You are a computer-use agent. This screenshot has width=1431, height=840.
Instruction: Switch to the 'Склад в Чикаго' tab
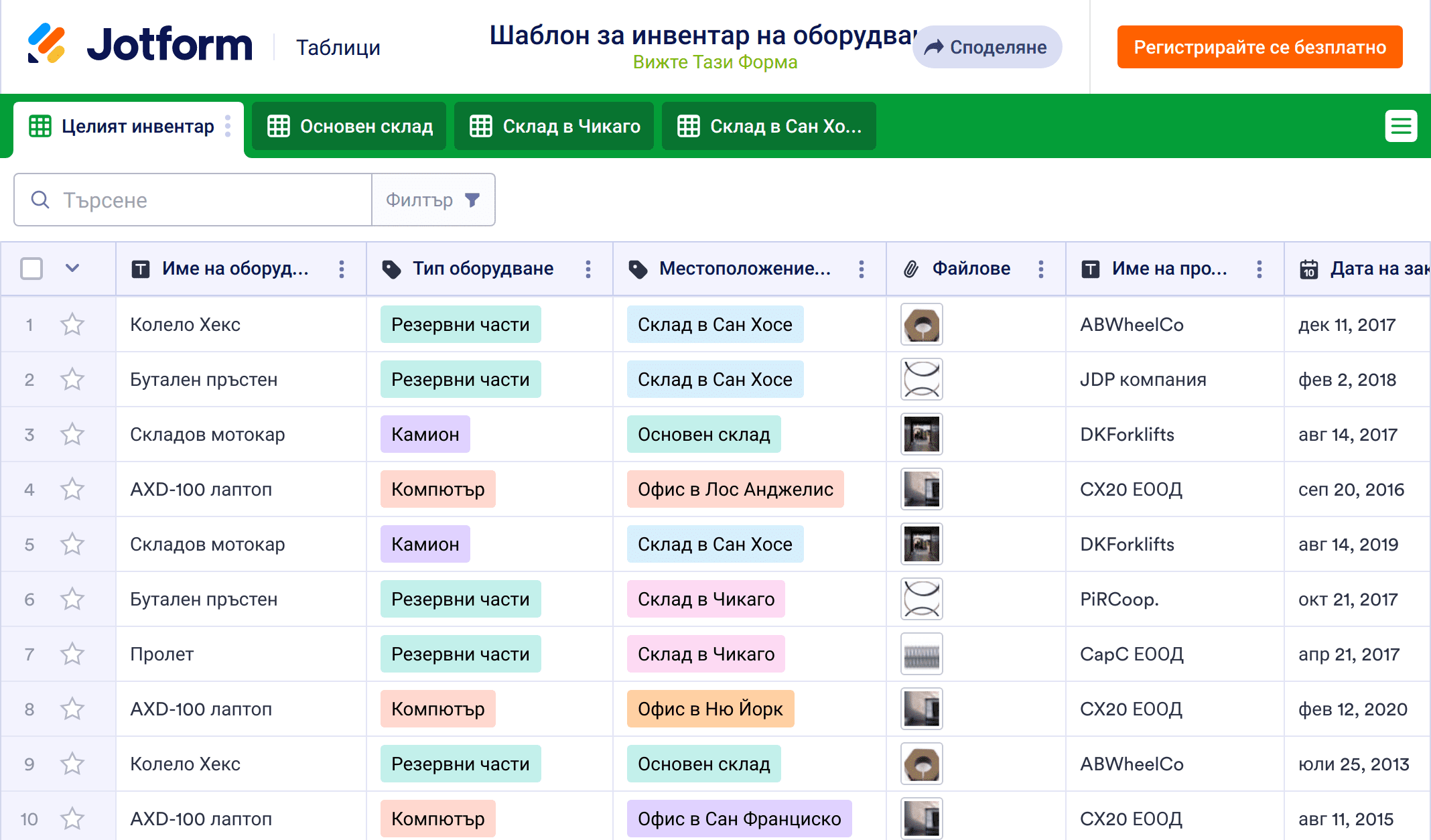(x=555, y=126)
